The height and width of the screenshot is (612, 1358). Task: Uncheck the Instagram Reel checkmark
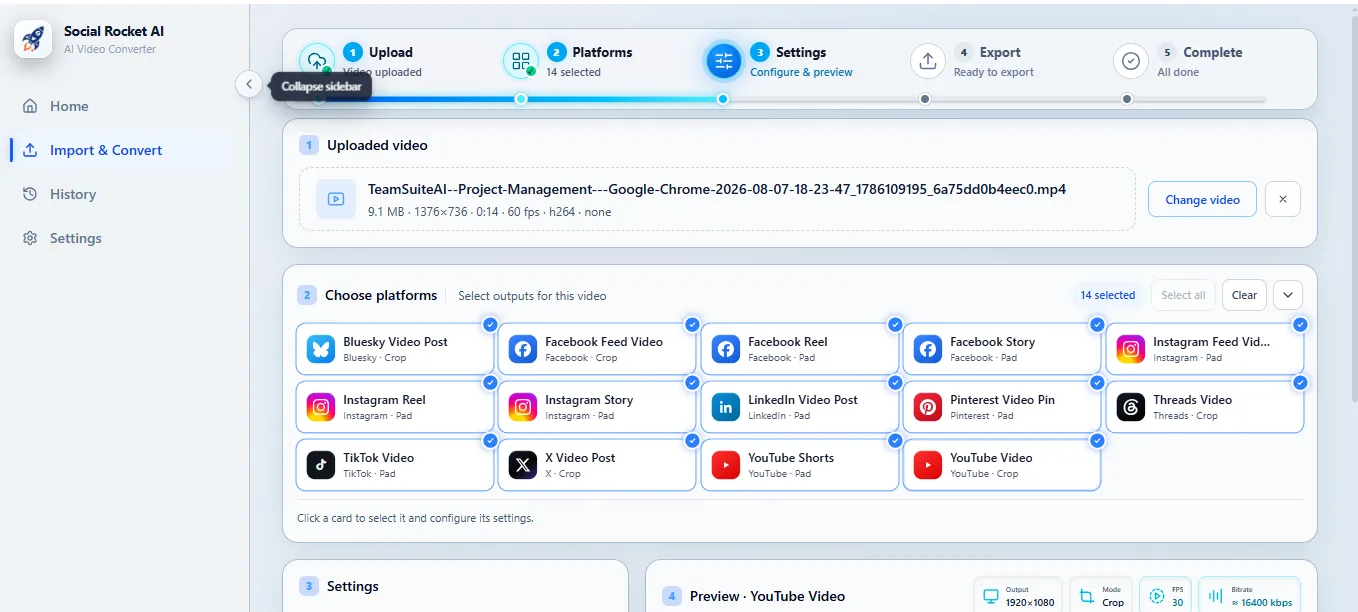click(x=490, y=382)
